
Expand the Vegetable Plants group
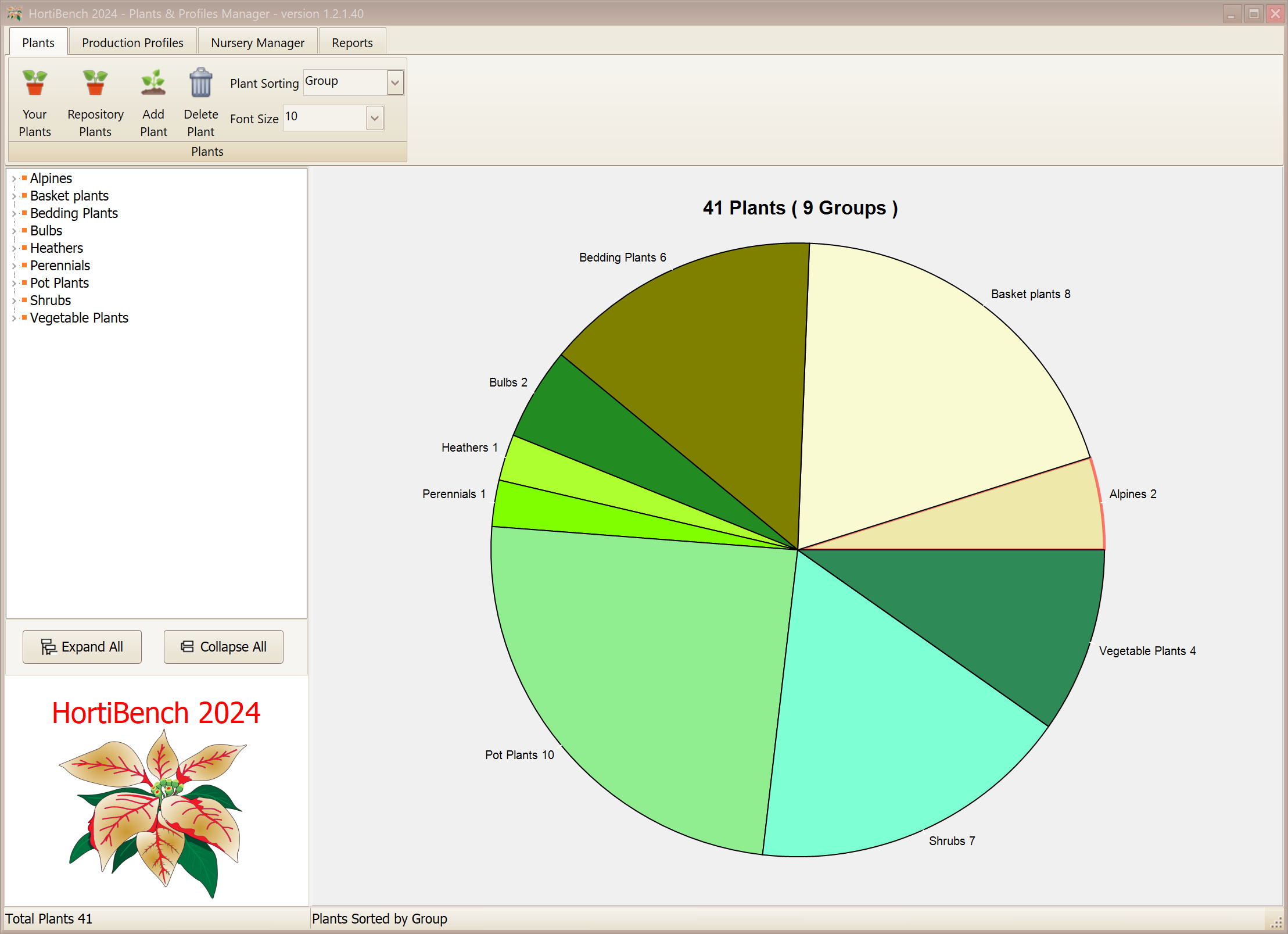point(14,318)
